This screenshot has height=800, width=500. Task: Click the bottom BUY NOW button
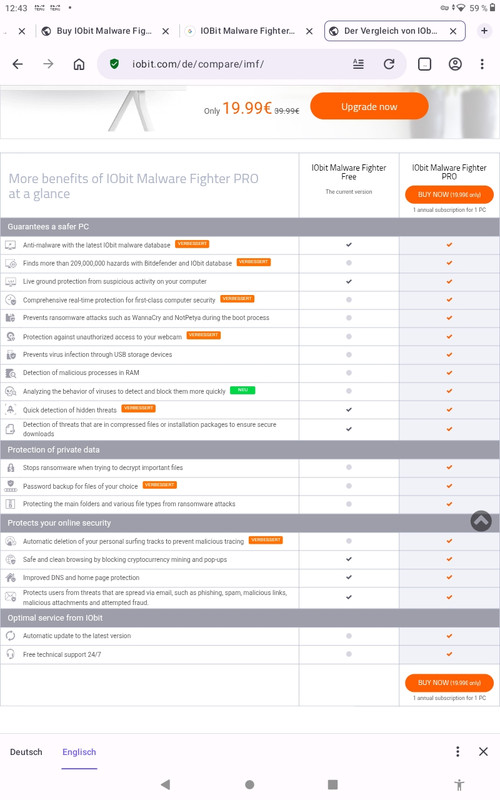tap(449, 683)
